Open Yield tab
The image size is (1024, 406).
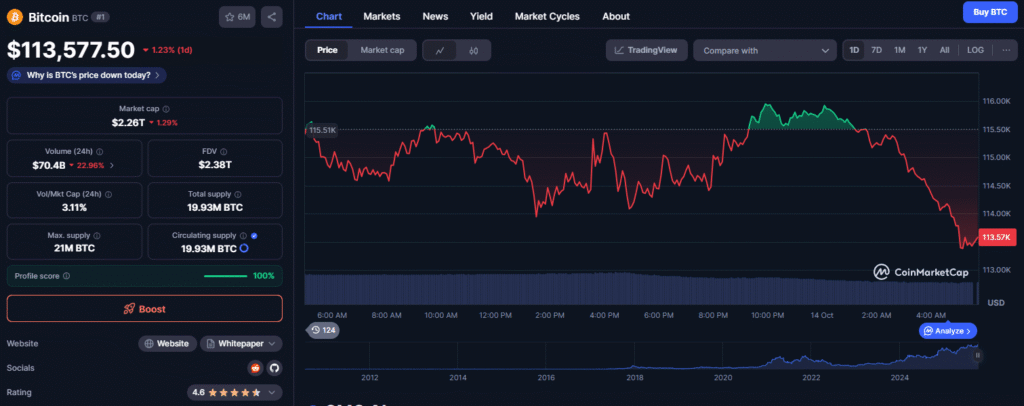(481, 16)
